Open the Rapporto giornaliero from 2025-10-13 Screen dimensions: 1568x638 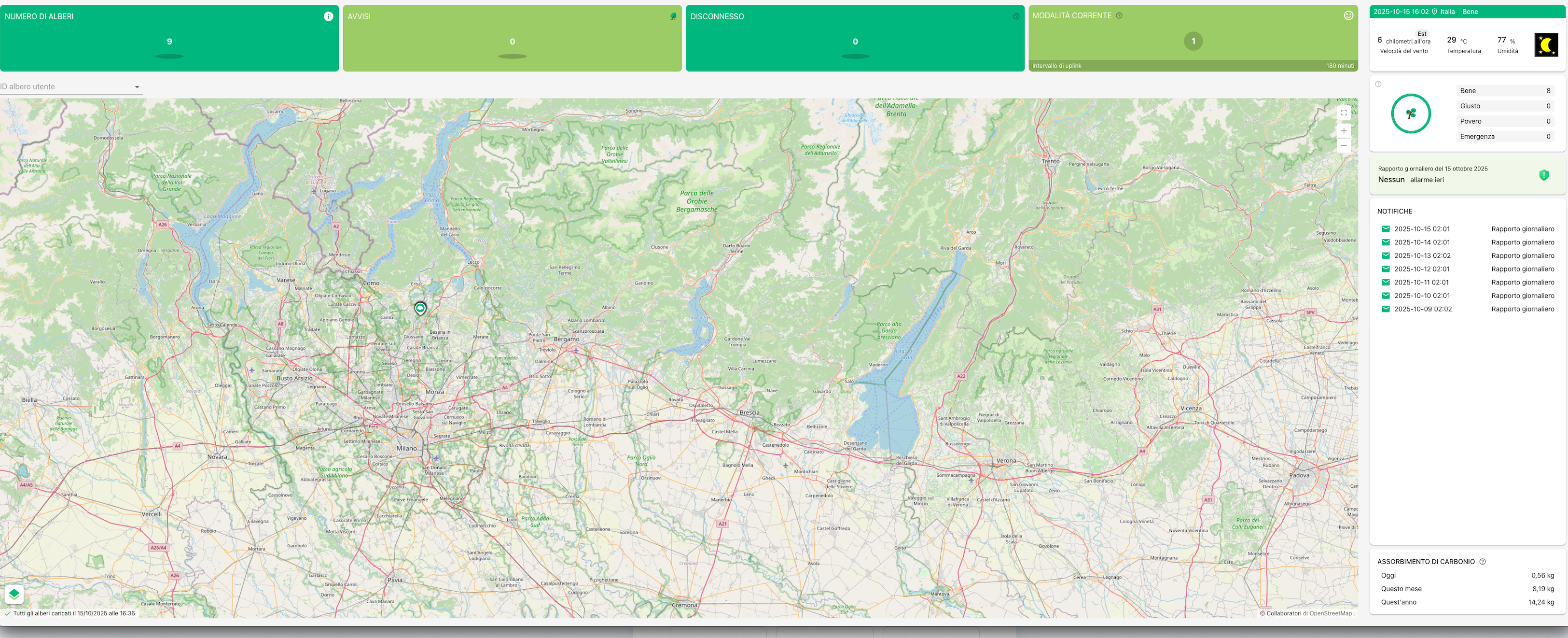(x=1523, y=255)
